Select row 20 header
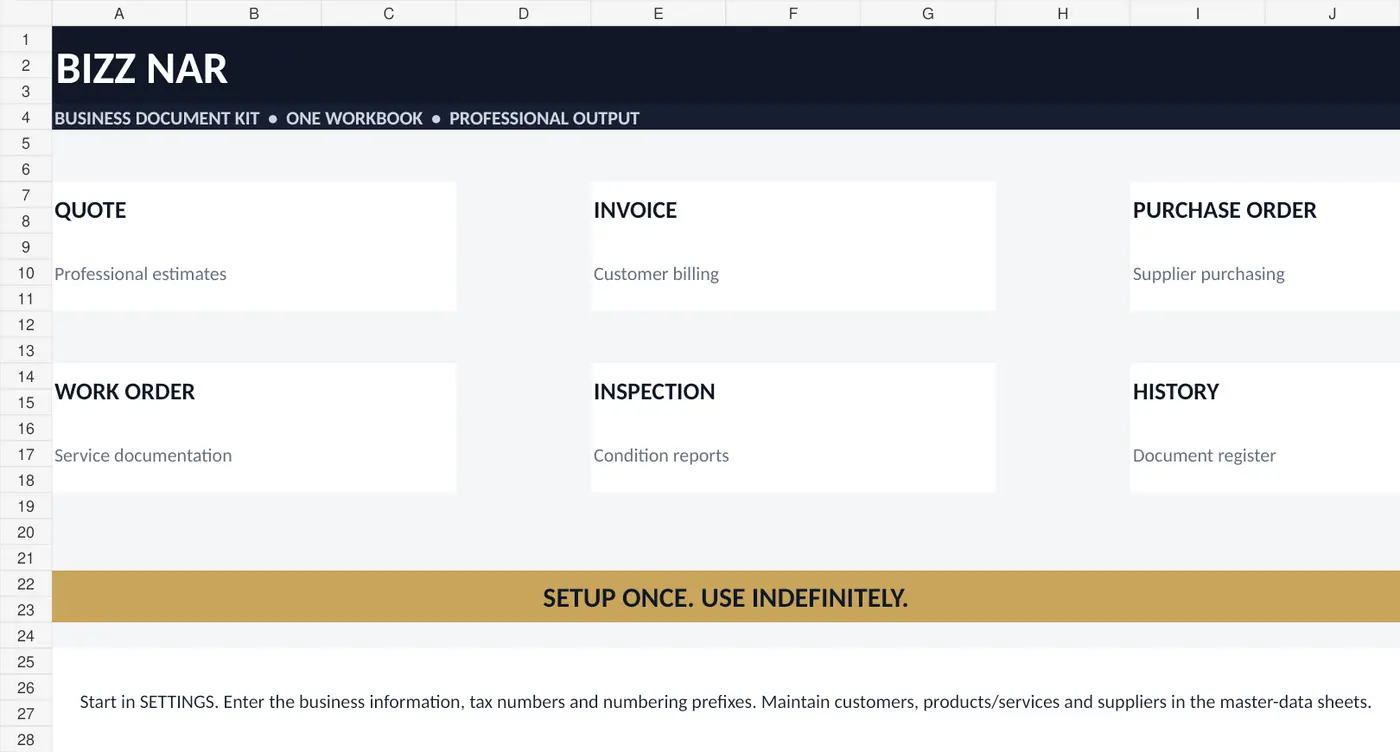This screenshot has height=752, width=1400. pos(26,532)
